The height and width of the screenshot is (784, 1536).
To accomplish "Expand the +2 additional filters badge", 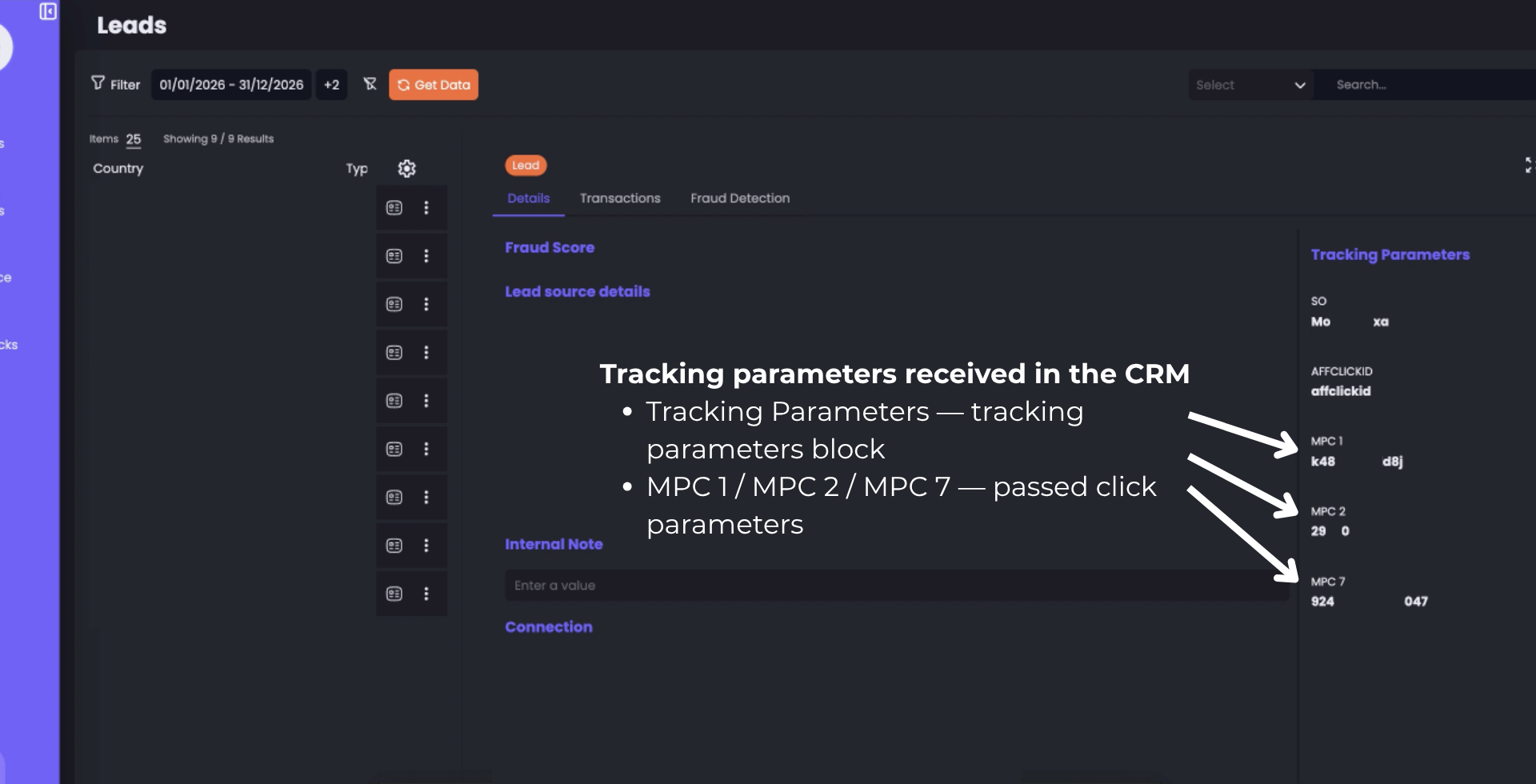I will pyautogui.click(x=331, y=84).
